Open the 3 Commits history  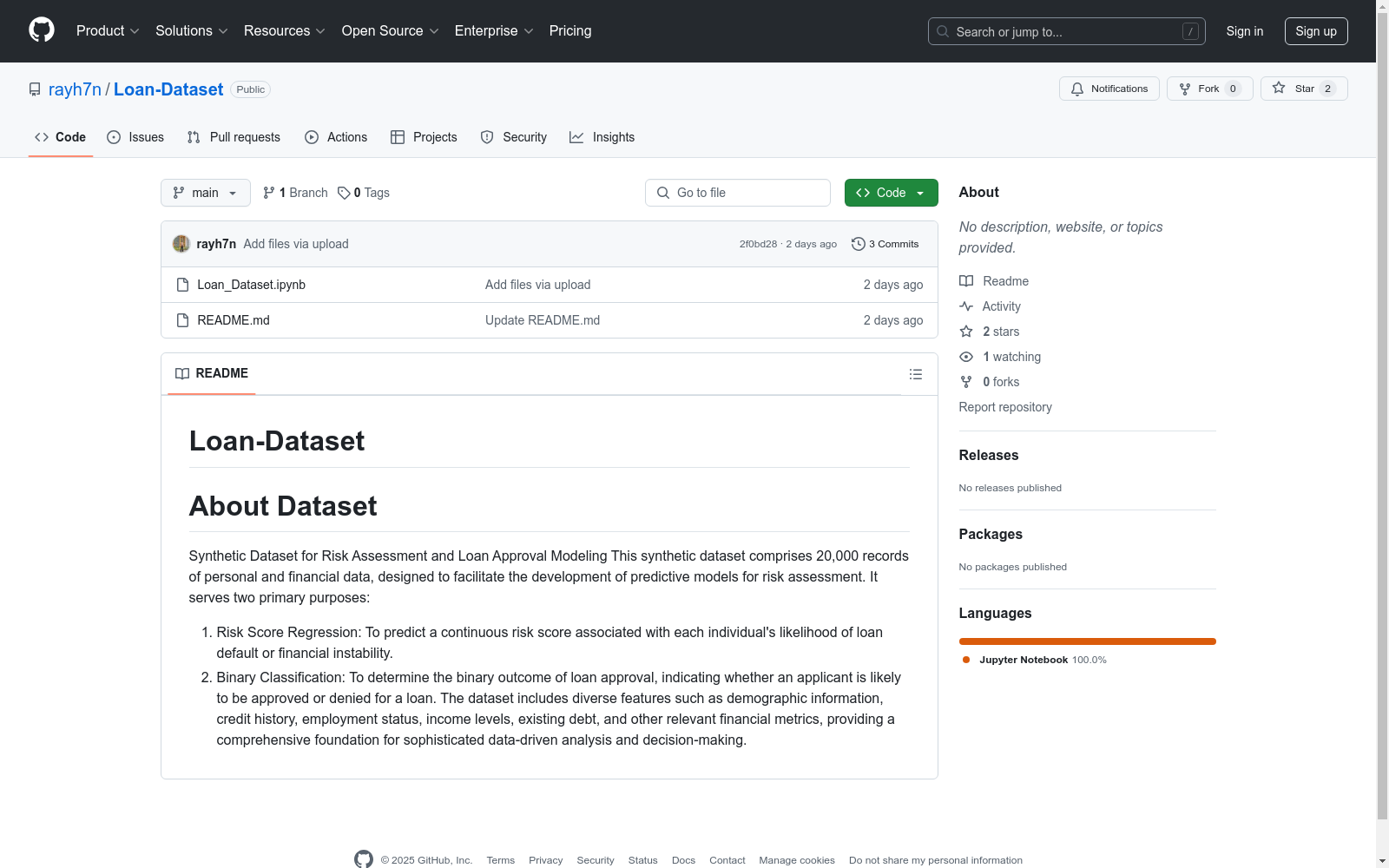[x=885, y=244]
